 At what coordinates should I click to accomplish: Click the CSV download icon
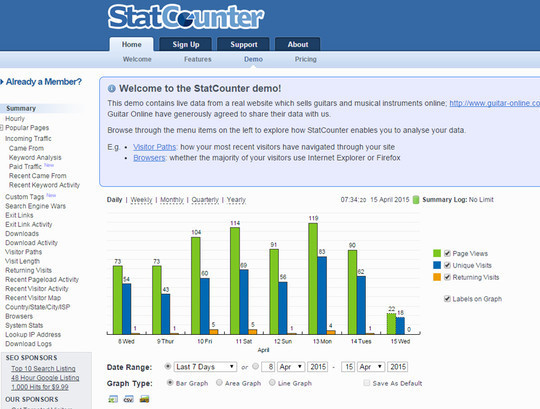[x=128, y=399]
